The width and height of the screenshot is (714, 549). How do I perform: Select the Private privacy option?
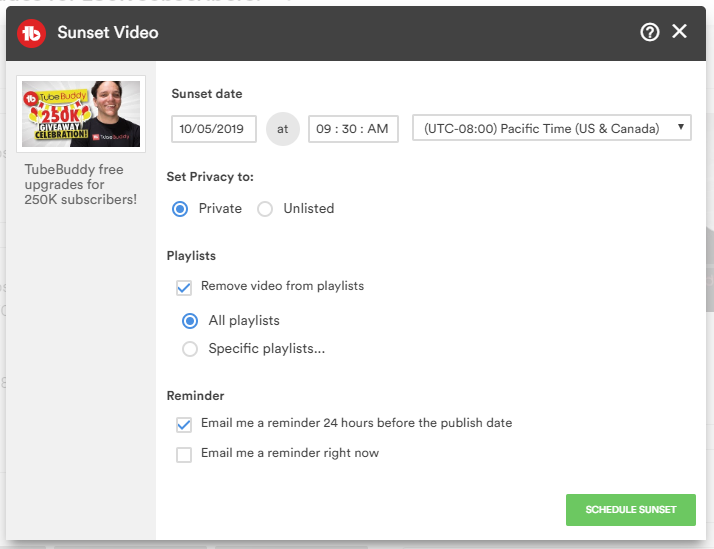click(181, 209)
